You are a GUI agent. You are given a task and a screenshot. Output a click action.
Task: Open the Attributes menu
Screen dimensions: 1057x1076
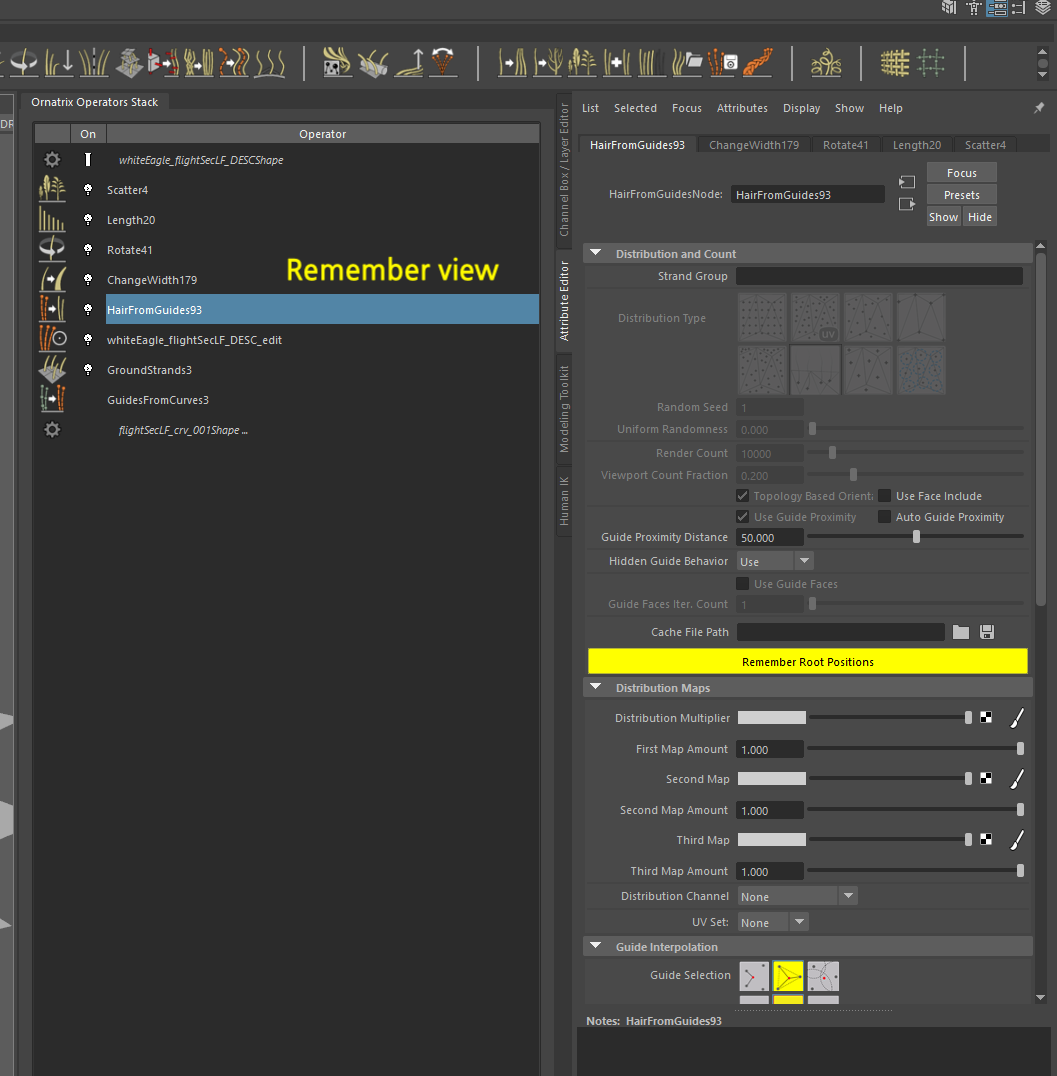(x=742, y=108)
